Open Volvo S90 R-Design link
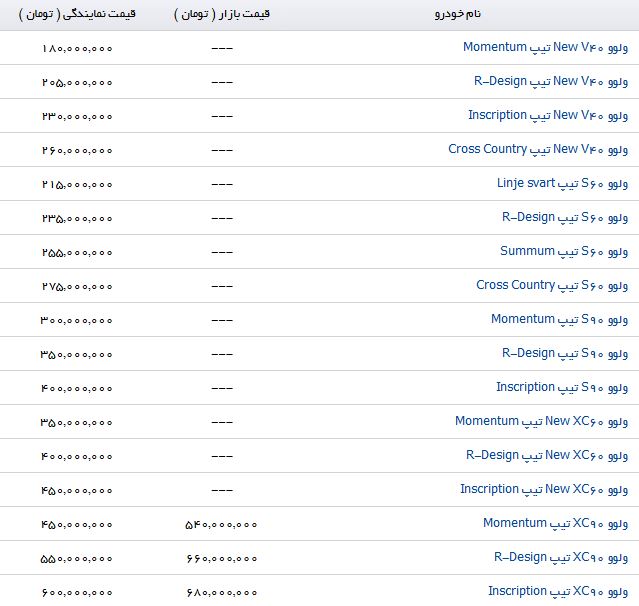The height and width of the screenshot is (606, 639). pos(565,354)
